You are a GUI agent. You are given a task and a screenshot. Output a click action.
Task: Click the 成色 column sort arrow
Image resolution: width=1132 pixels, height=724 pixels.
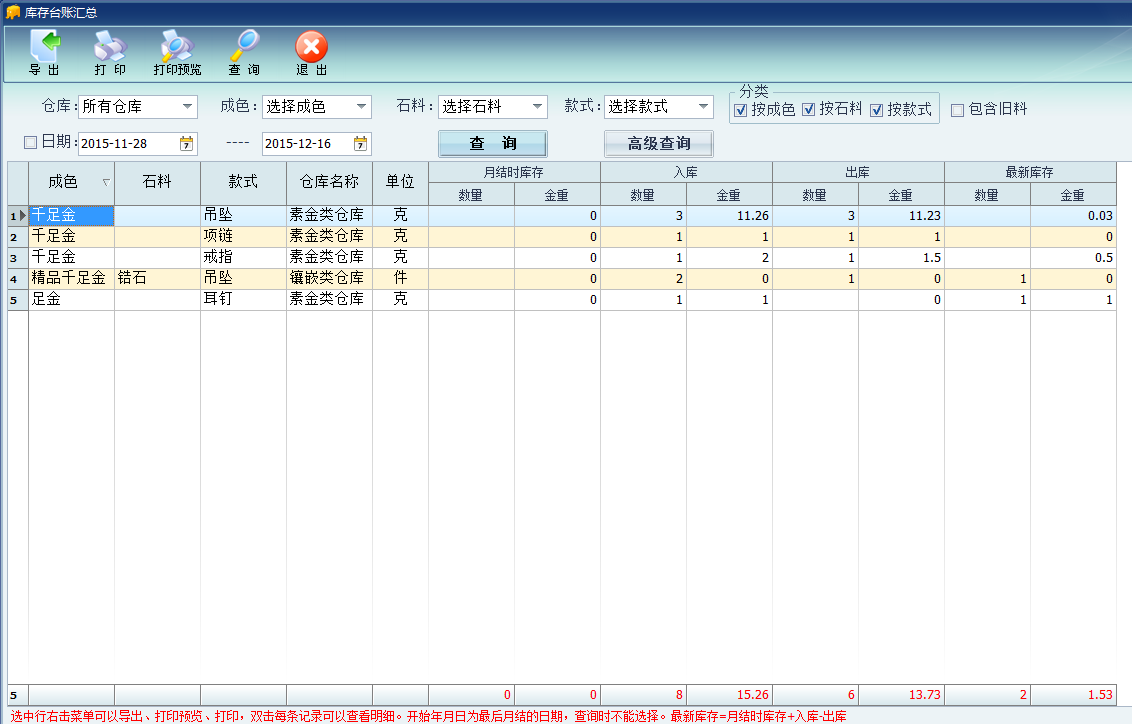(106, 182)
